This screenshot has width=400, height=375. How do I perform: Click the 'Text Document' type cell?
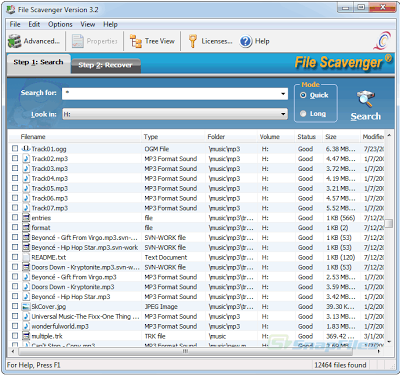click(166, 257)
